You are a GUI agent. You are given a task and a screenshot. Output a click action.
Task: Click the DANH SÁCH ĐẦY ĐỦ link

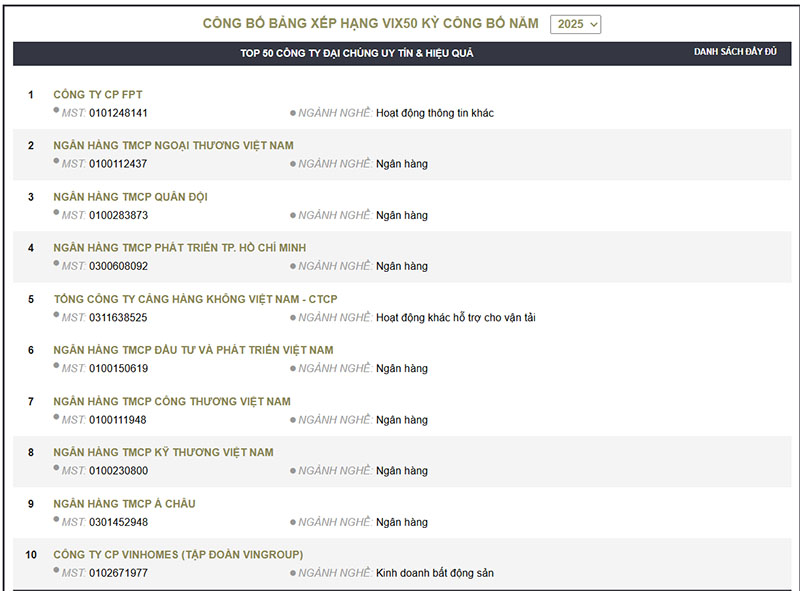pyautogui.click(x=735, y=52)
